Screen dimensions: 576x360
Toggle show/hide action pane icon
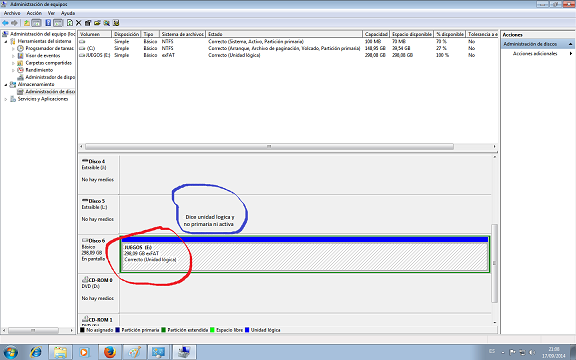pyautogui.click(x=58, y=23)
